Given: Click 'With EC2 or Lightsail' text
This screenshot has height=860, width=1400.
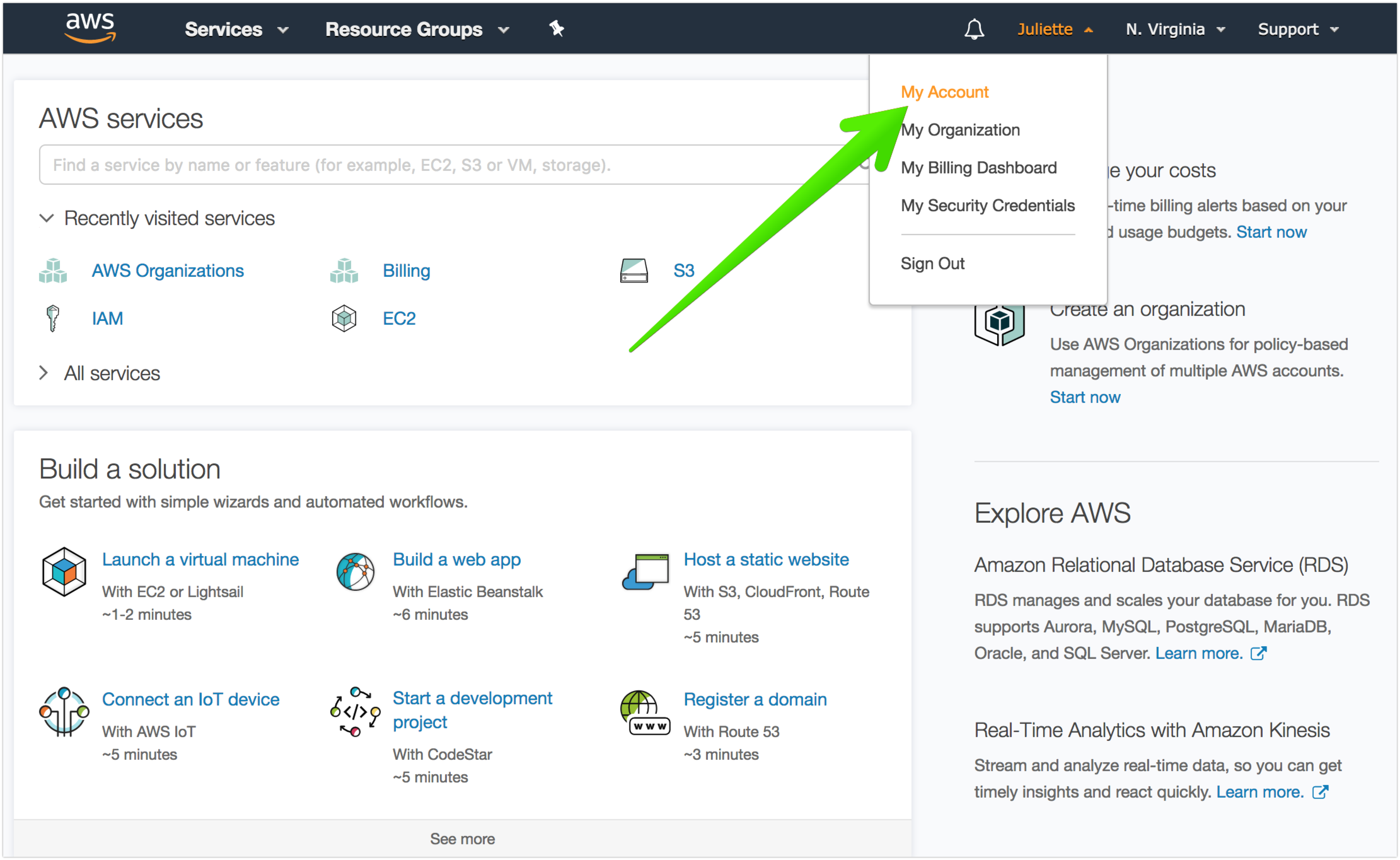Looking at the screenshot, I should [x=172, y=592].
